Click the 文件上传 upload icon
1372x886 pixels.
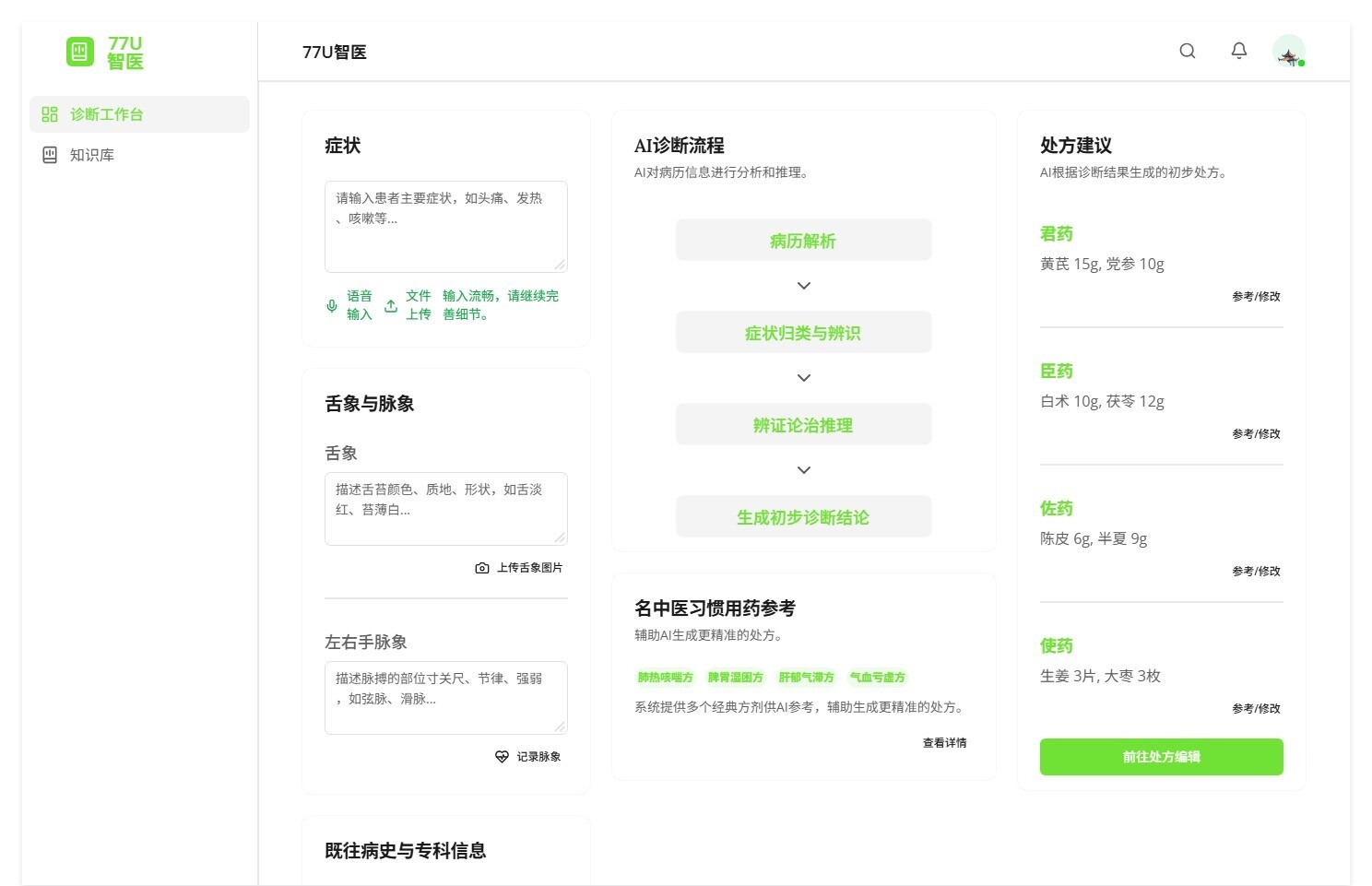[x=391, y=306]
